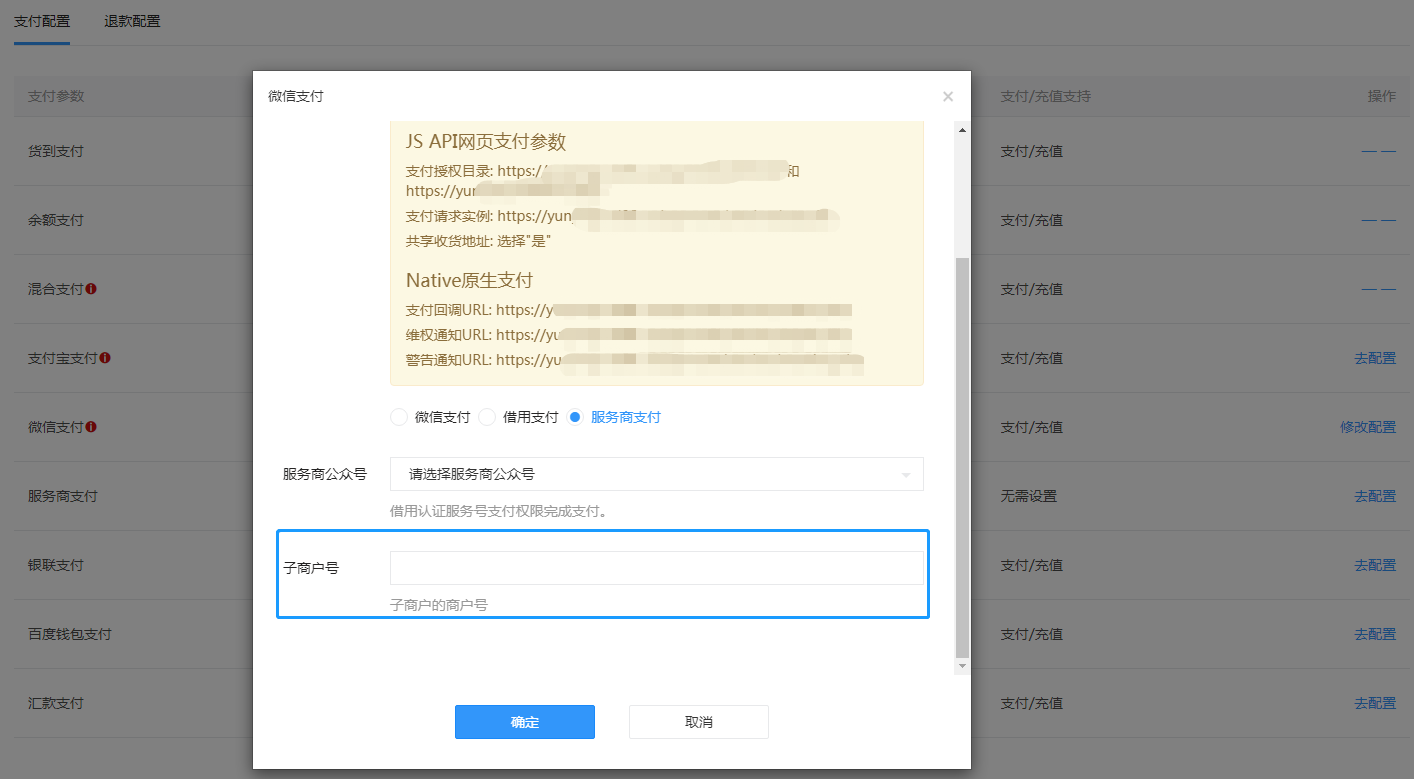Select the 微信支付 radio option

[399, 417]
